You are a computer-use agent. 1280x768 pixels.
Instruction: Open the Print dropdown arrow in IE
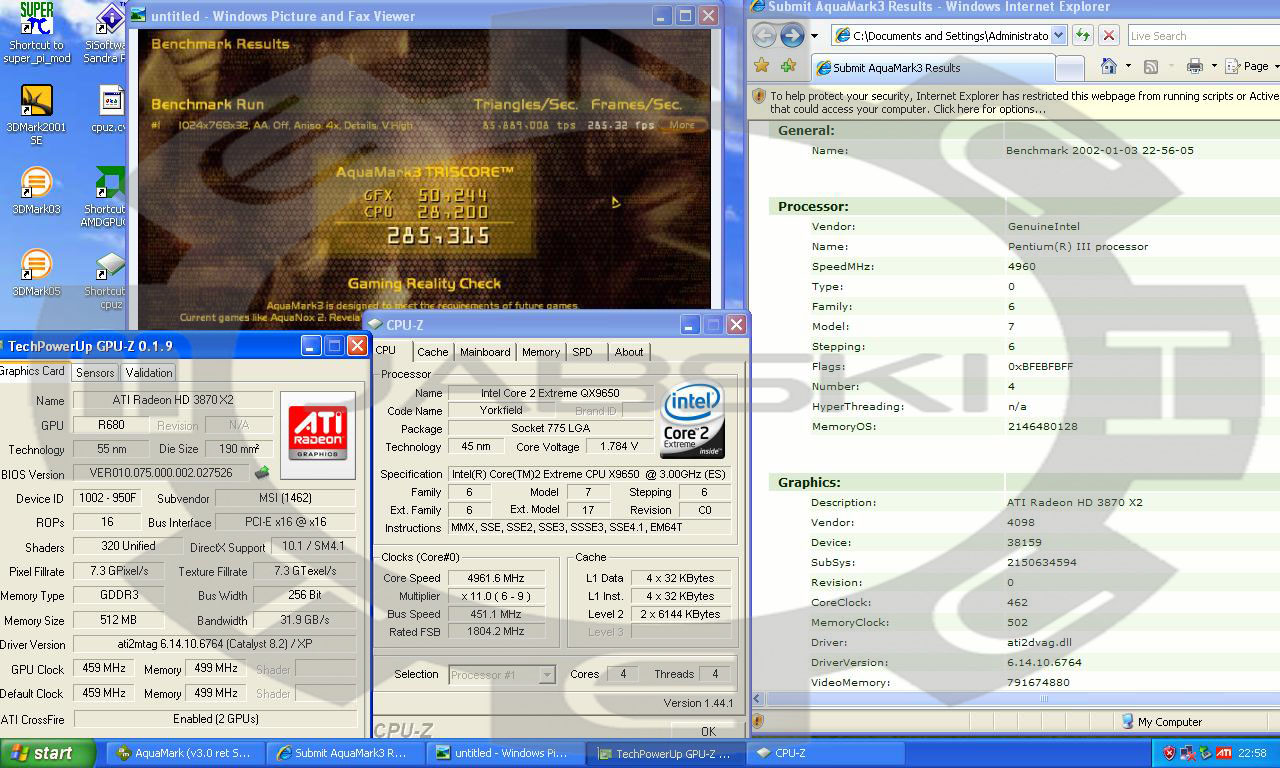1214,66
